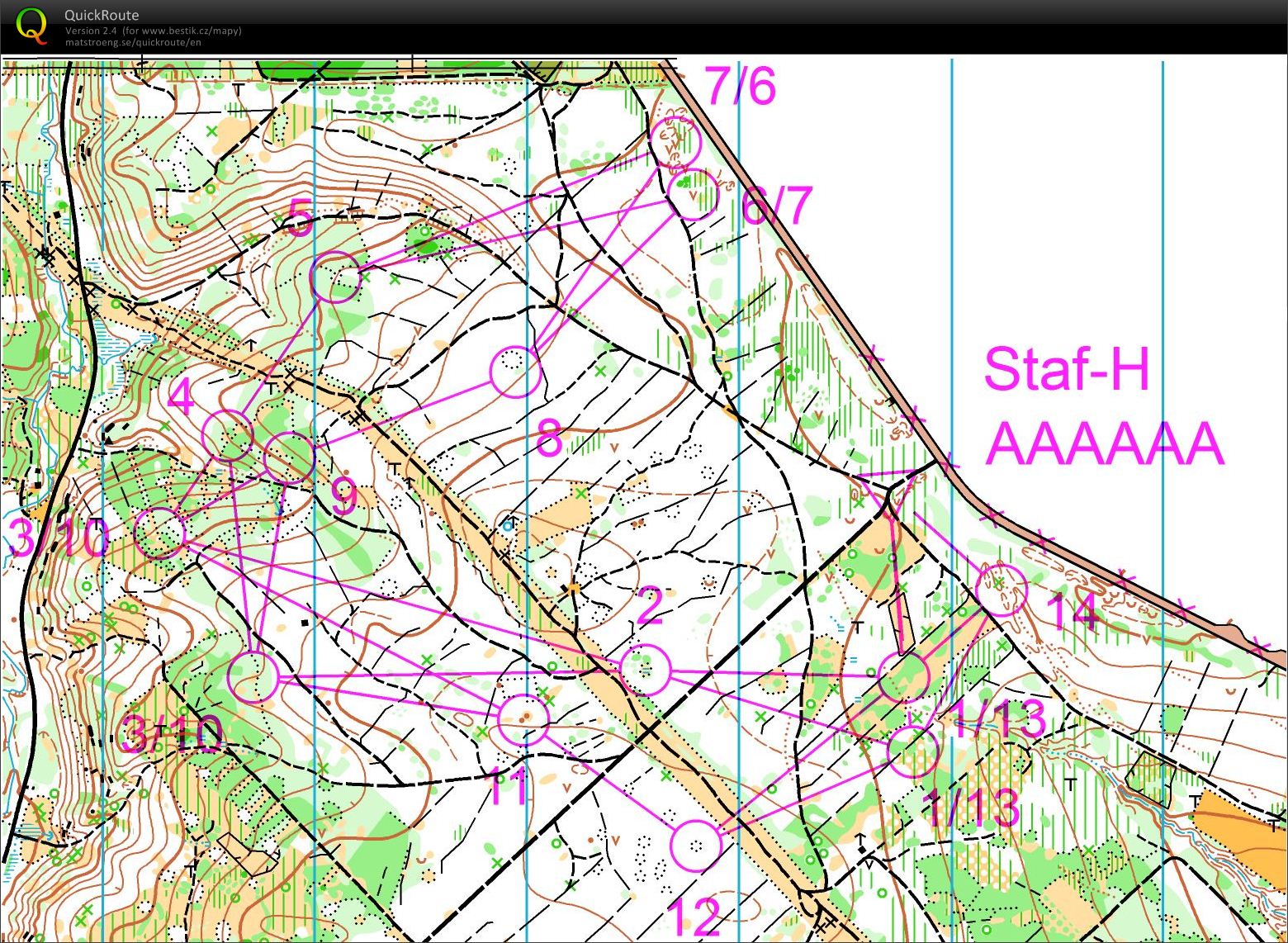Select the control 8 circle
Image resolution: width=1288 pixels, height=943 pixels.
[515, 372]
